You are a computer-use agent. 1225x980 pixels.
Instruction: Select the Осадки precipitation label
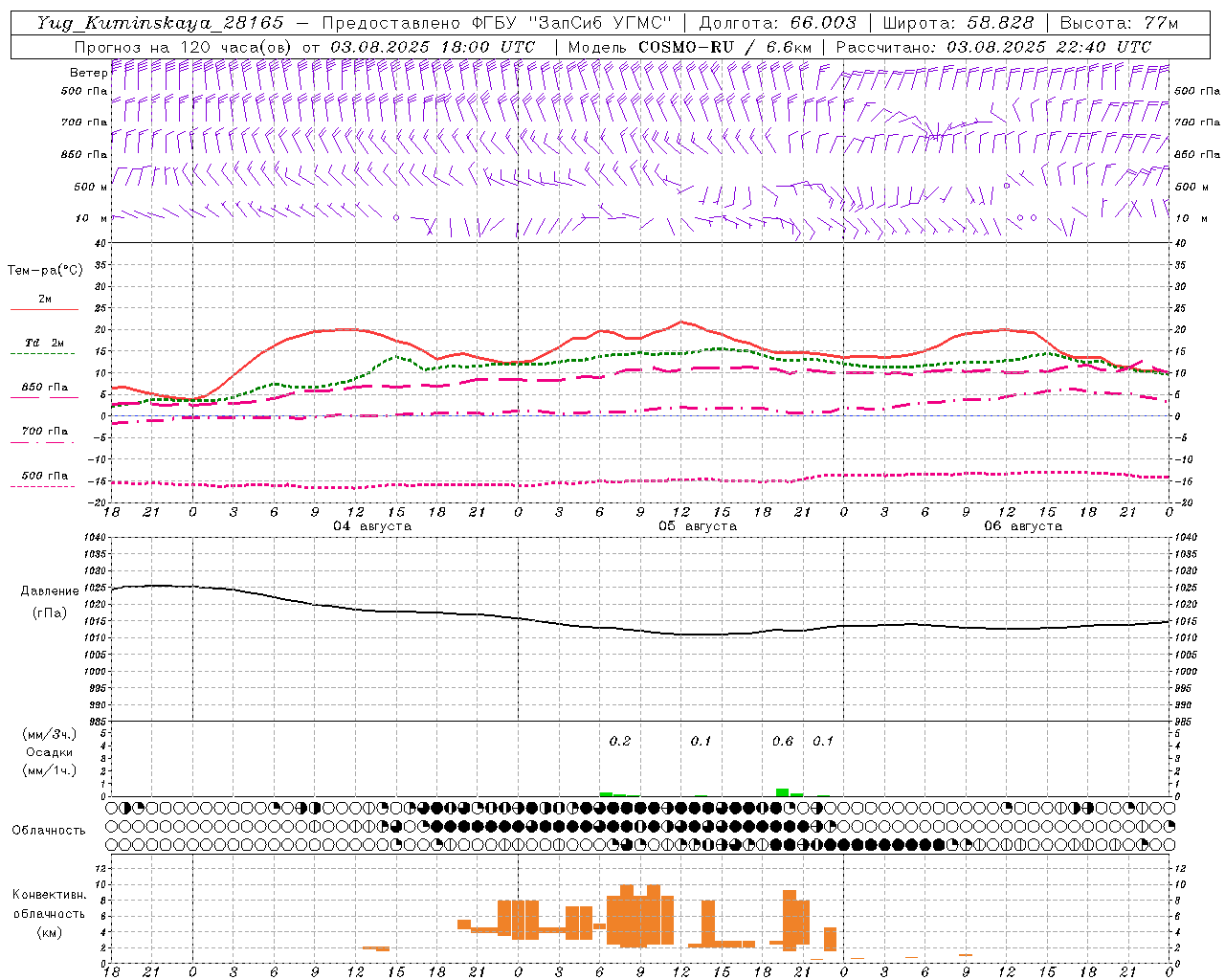point(50,752)
